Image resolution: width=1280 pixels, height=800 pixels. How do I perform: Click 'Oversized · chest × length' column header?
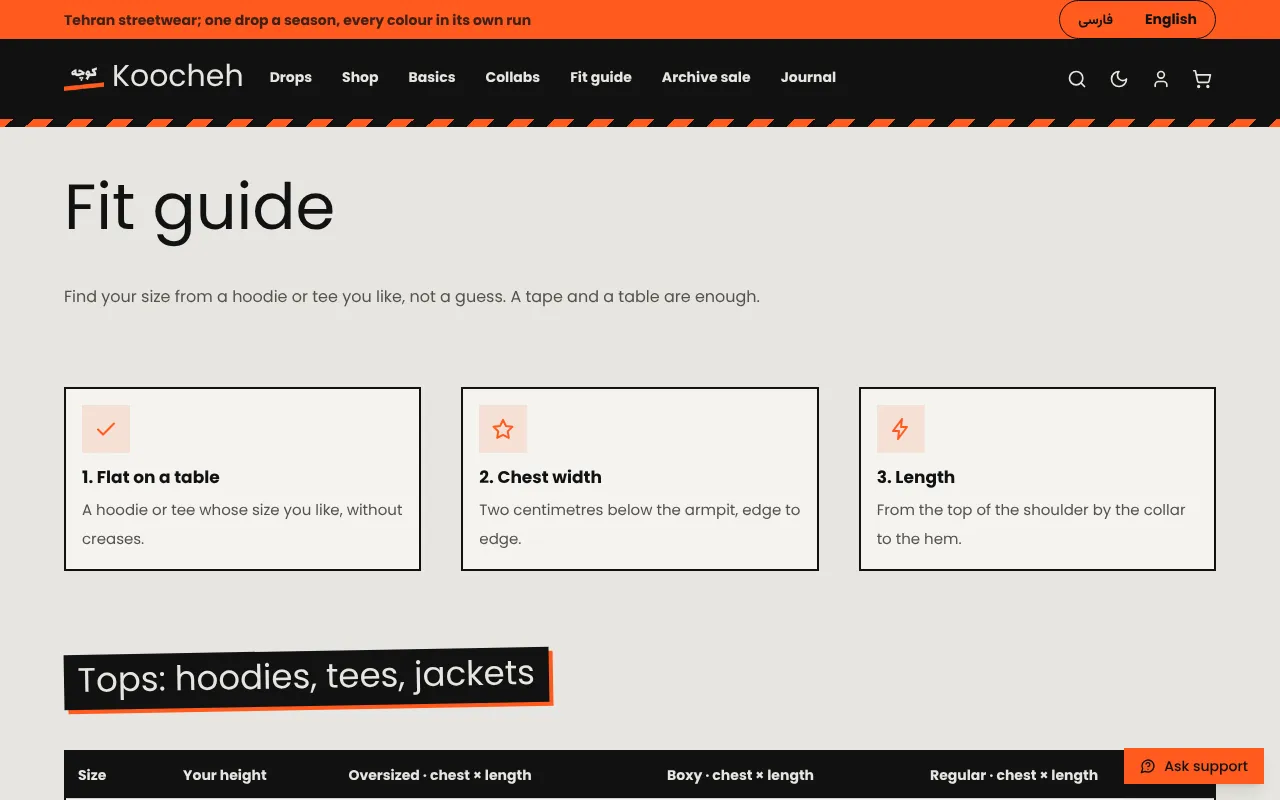440,775
